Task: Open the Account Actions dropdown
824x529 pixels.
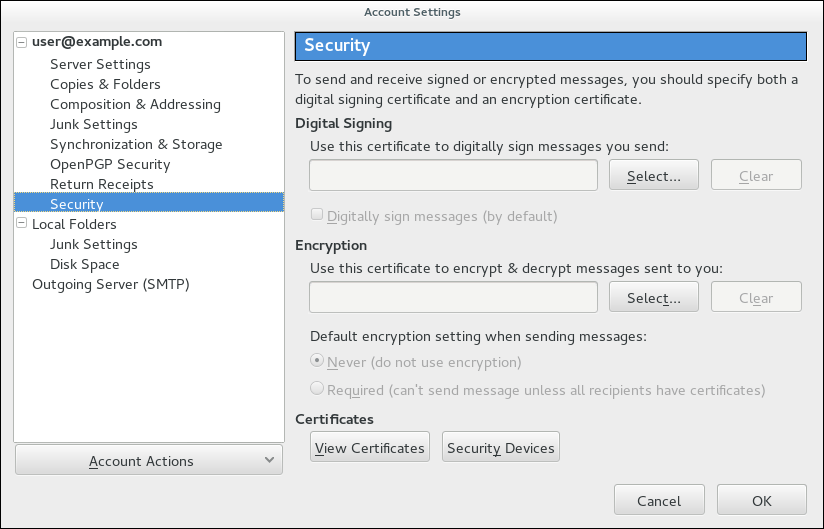Action: (x=149, y=460)
